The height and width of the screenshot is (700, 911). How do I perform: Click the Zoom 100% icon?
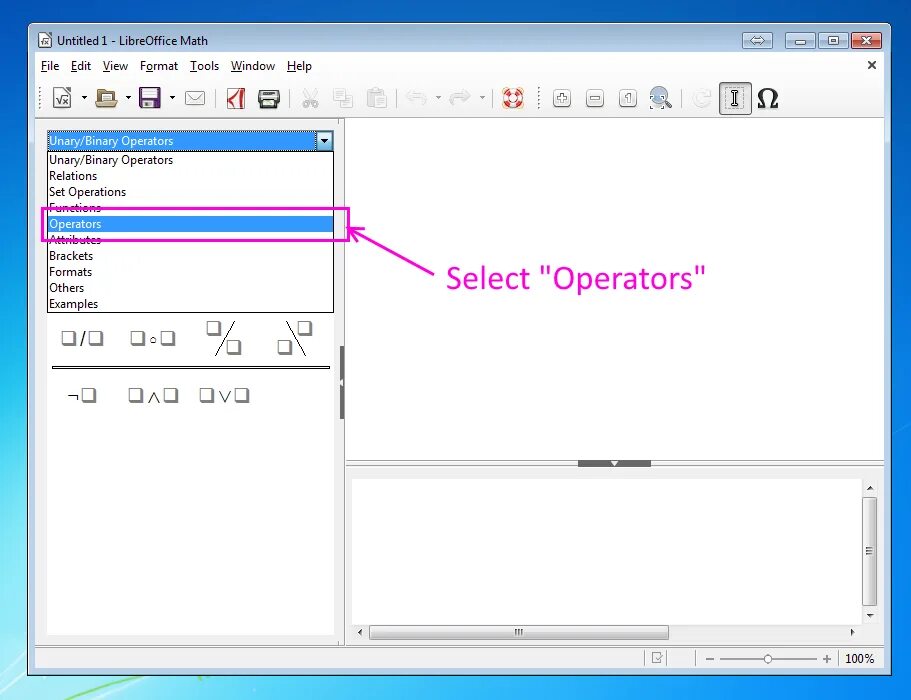[x=628, y=98]
